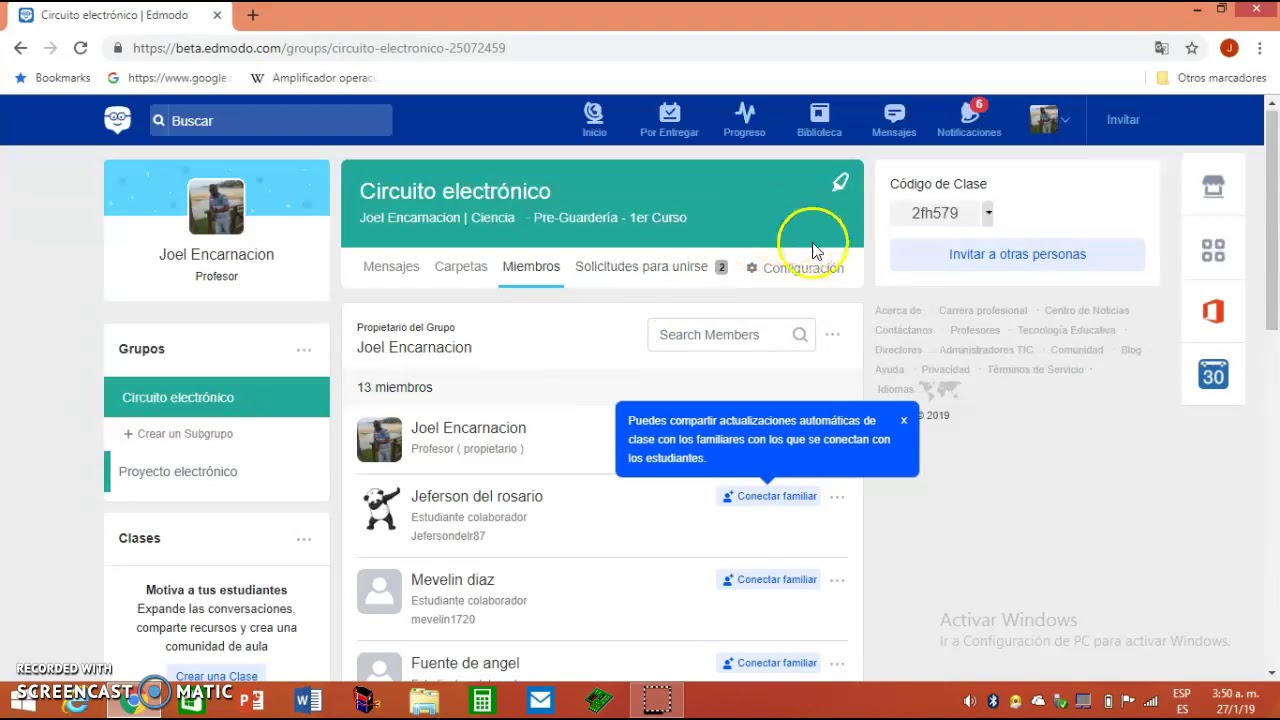Click the search magnifier in Search Members

pos(800,335)
